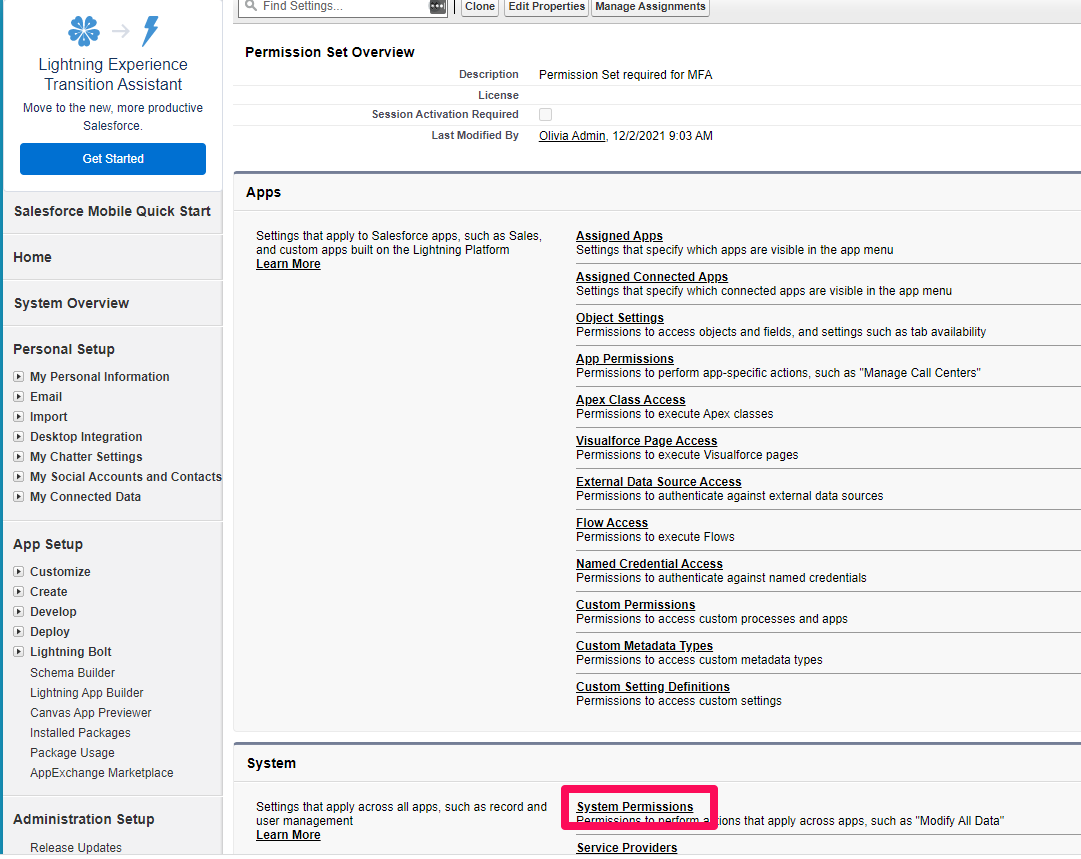Expand My Connected Data
1081x859 pixels.
coord(19,496)
